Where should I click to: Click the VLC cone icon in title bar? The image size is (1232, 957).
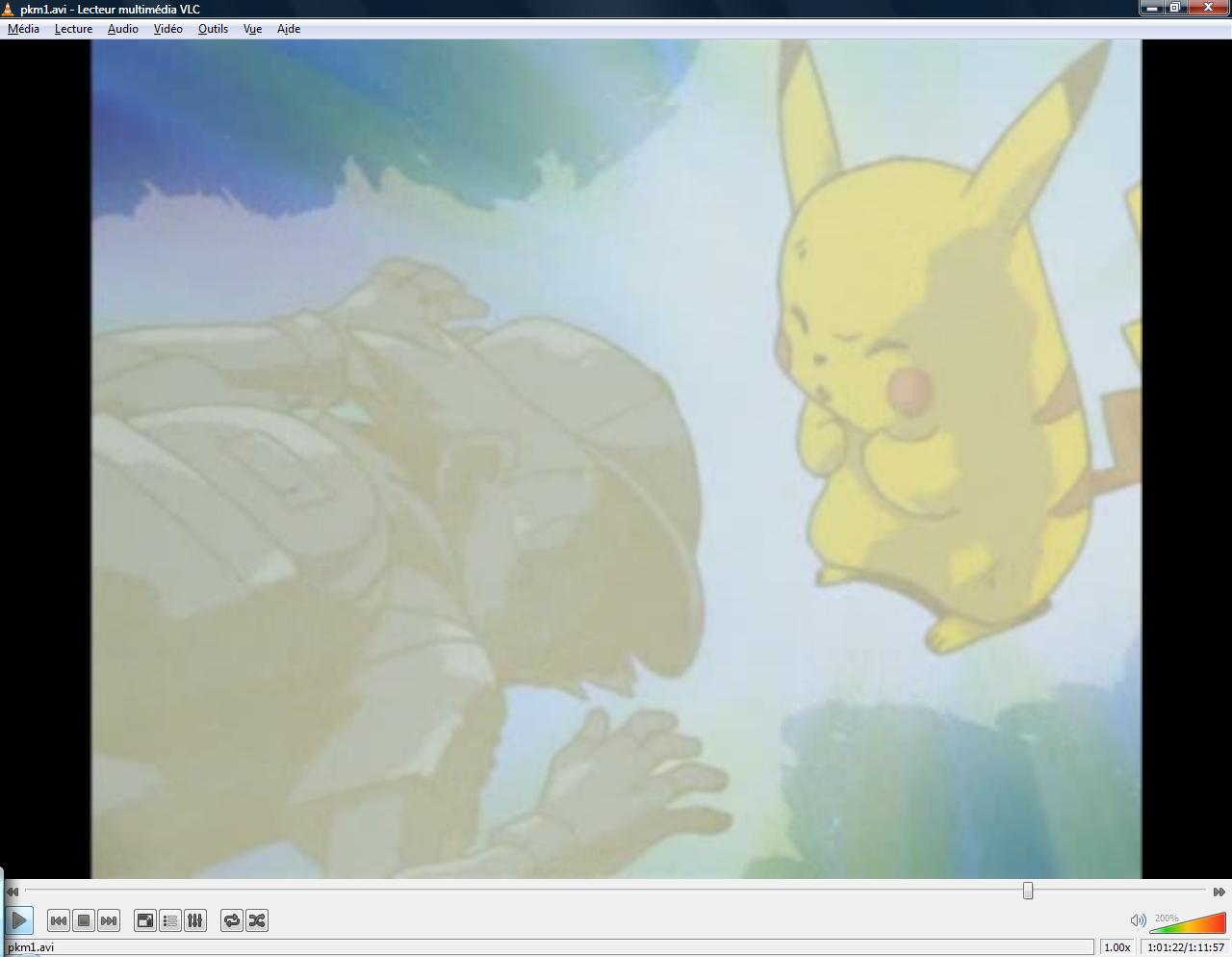(x=9, y=9)
